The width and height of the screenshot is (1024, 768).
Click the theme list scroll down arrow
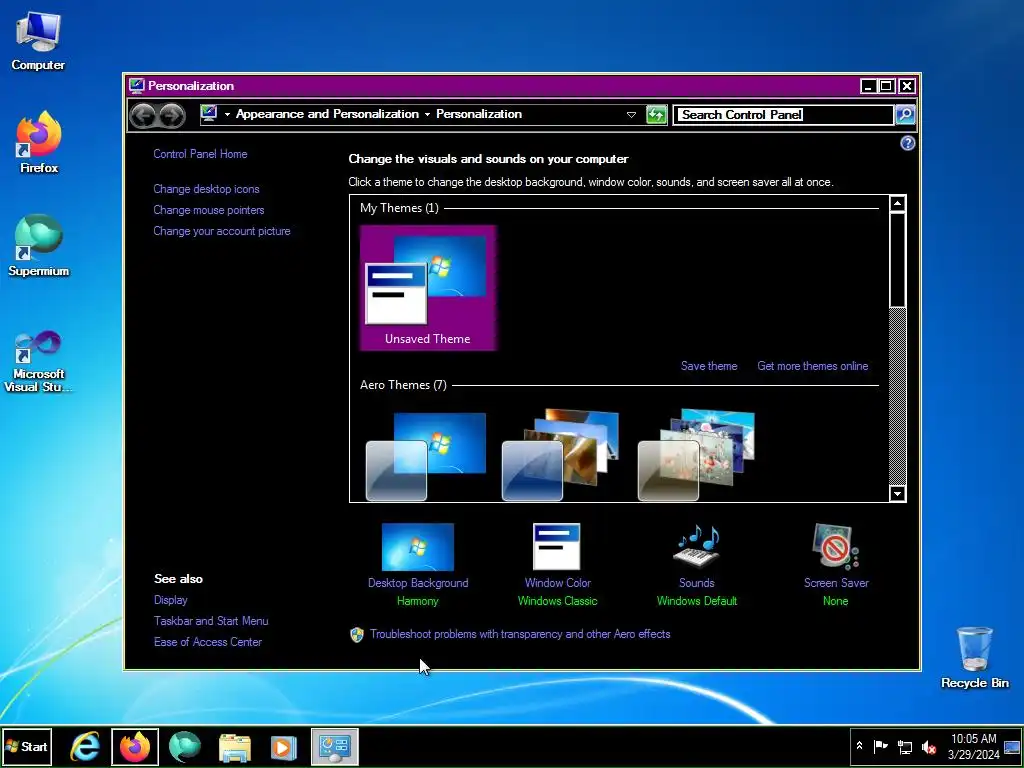click(897, 494)
